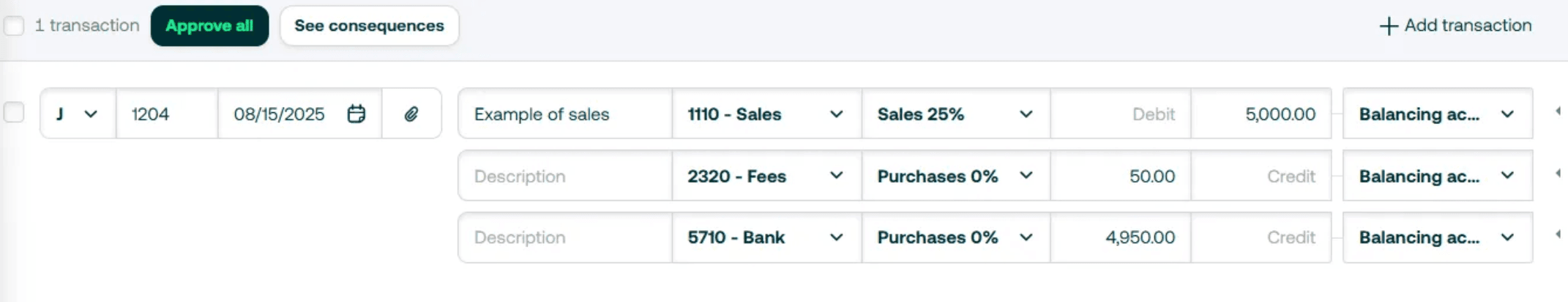Expand Balancing account dropdown on Sales row
This screenshot has height=302, width=1568.
[1437, 114]
